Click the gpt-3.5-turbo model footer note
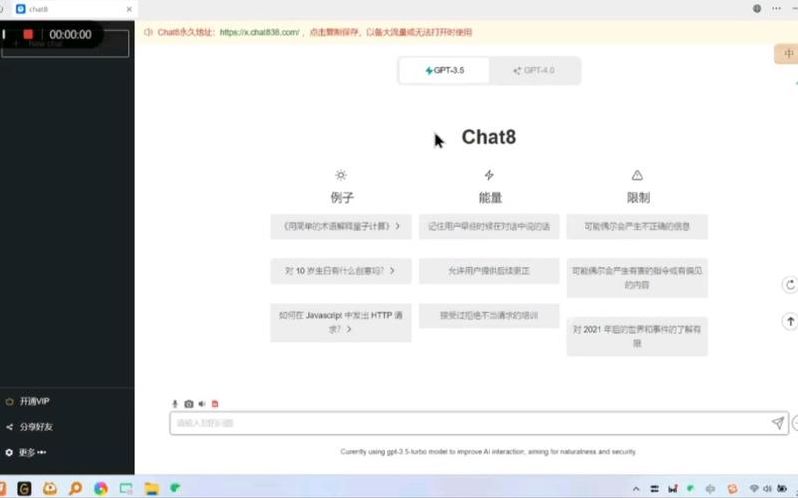 [488, 452]
